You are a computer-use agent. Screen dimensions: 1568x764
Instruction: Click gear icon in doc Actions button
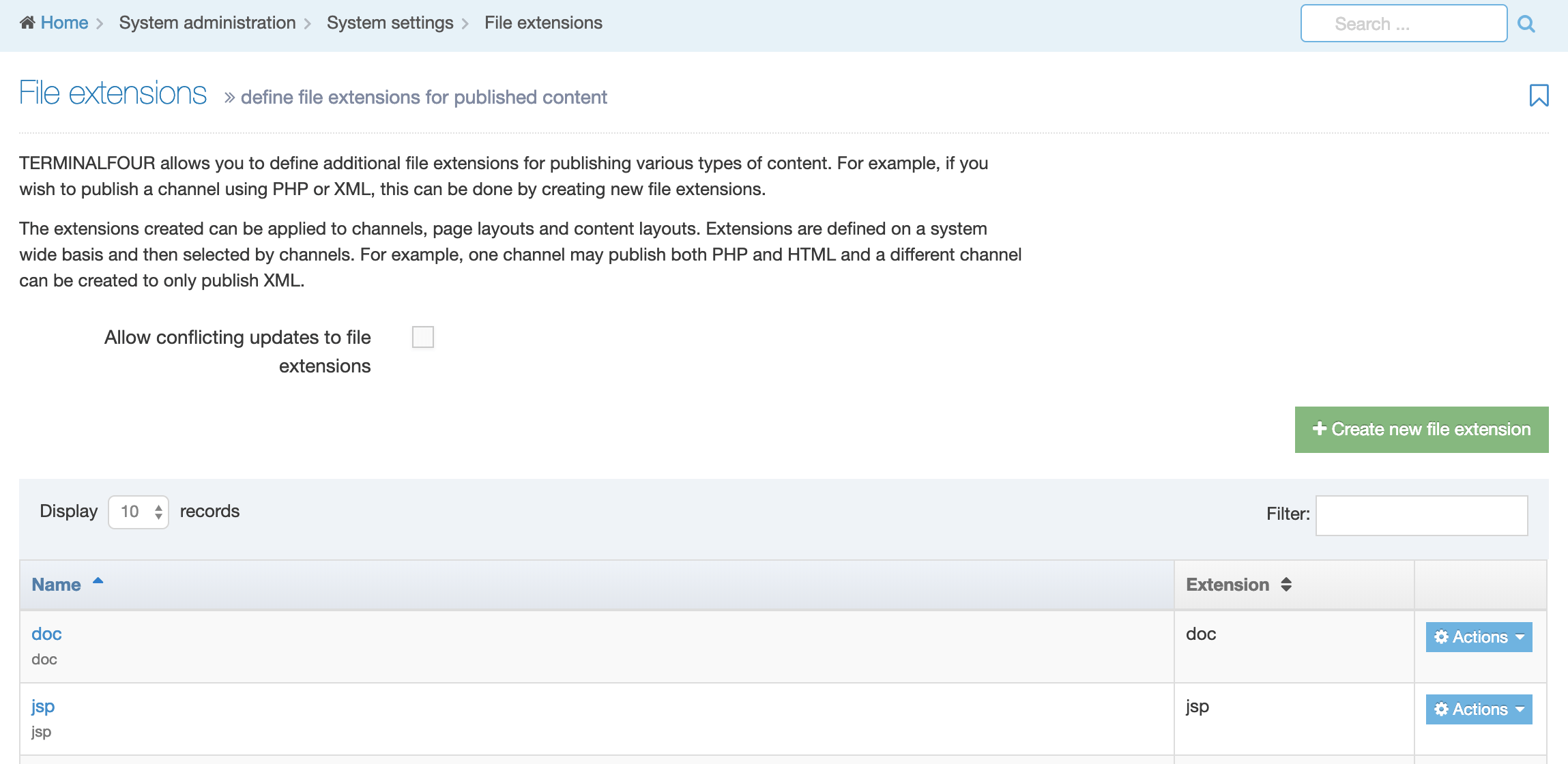point(1441,636)
